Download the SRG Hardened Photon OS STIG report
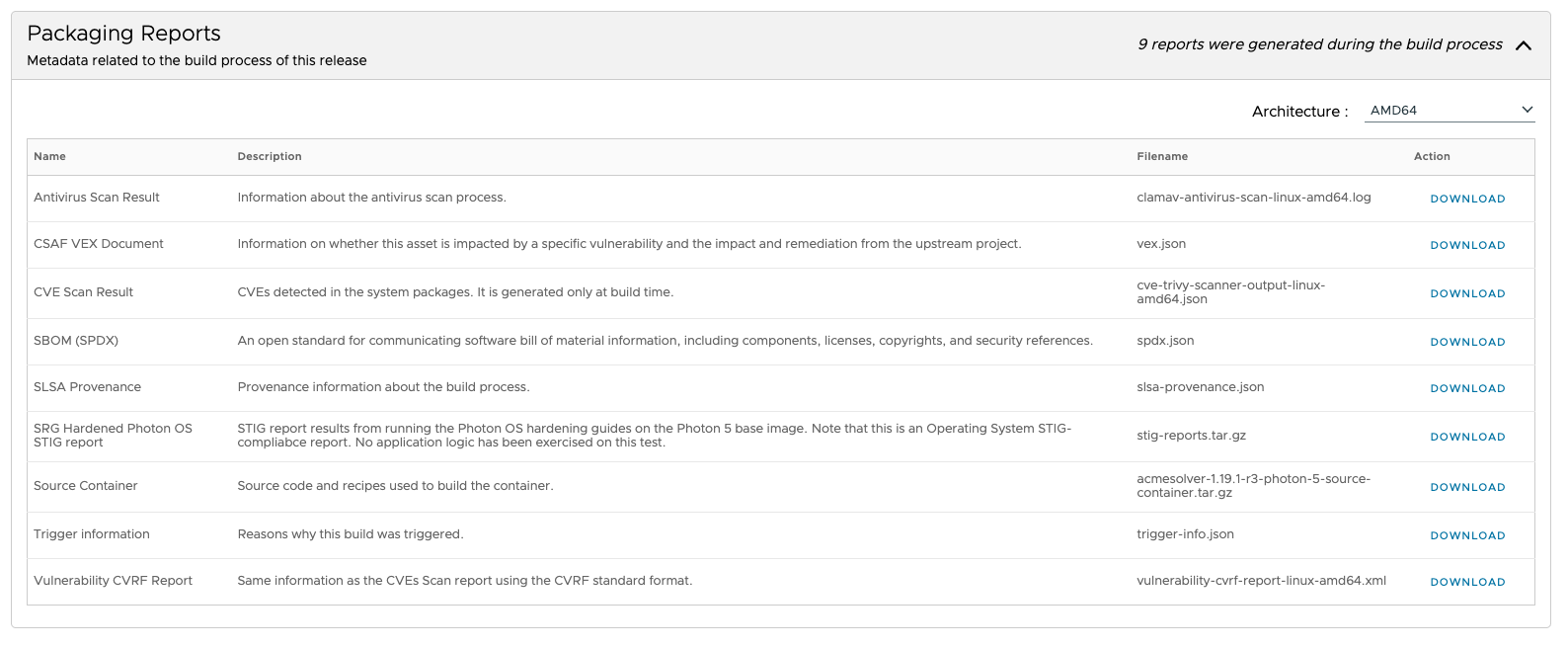Screen dimensions: 1568x647 1467,437
